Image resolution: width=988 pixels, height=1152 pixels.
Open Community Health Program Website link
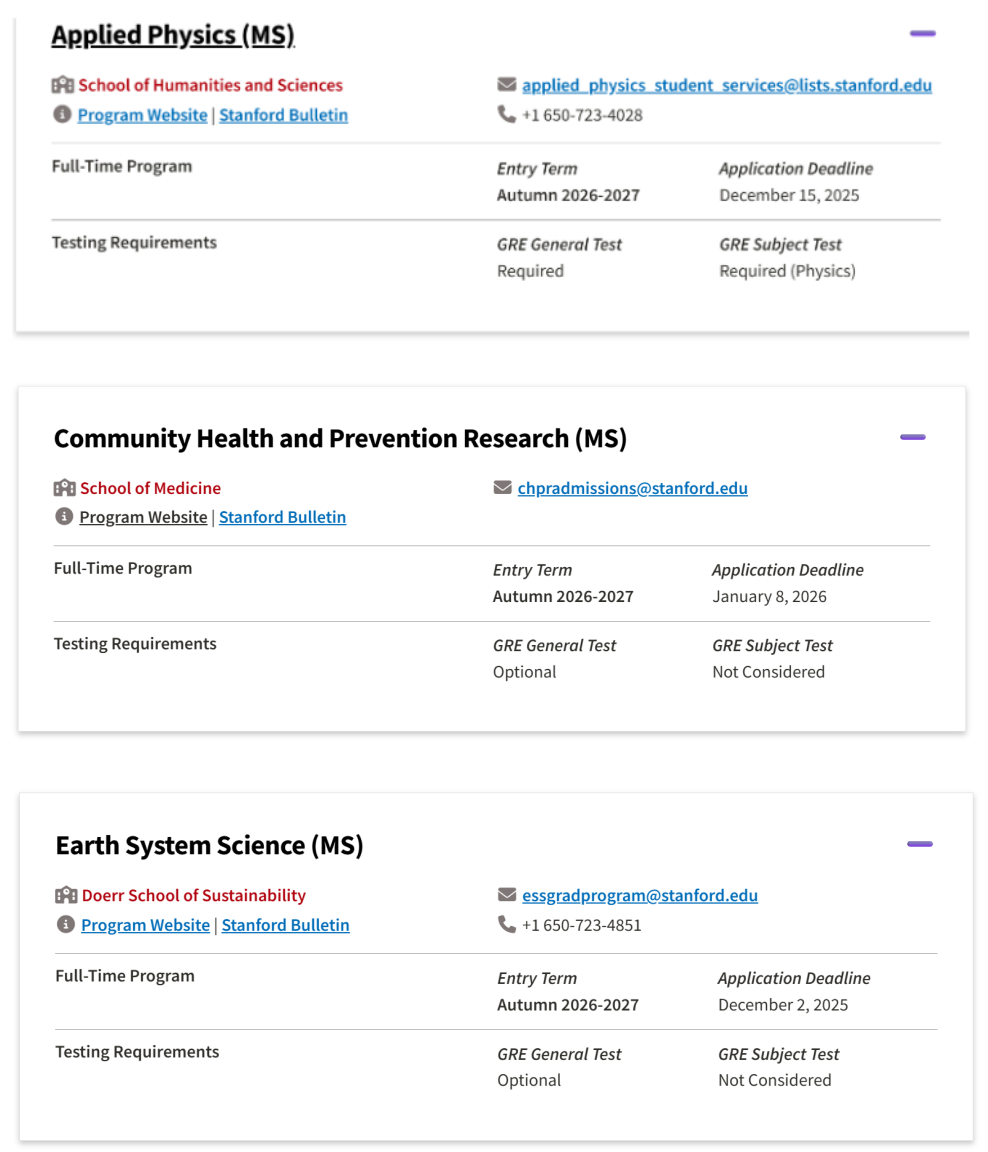point(143,517)
